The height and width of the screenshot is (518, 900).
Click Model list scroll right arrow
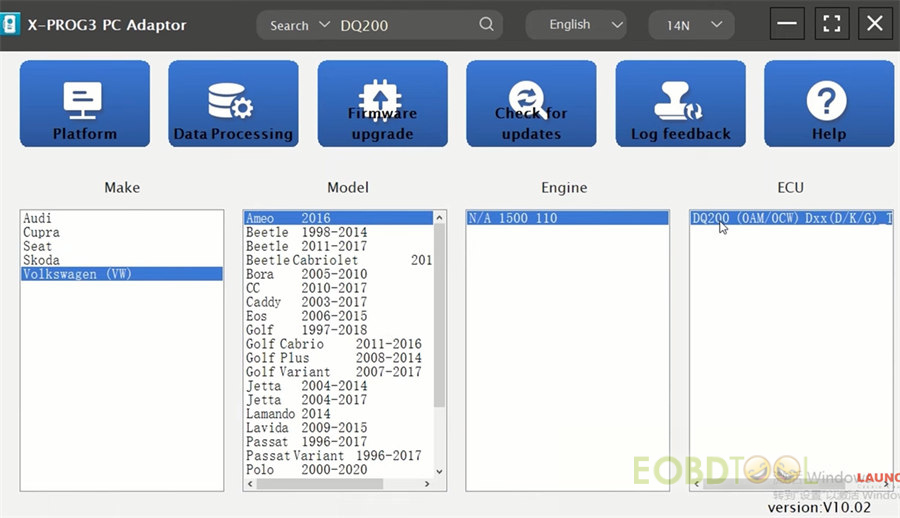tap(427, 484)
